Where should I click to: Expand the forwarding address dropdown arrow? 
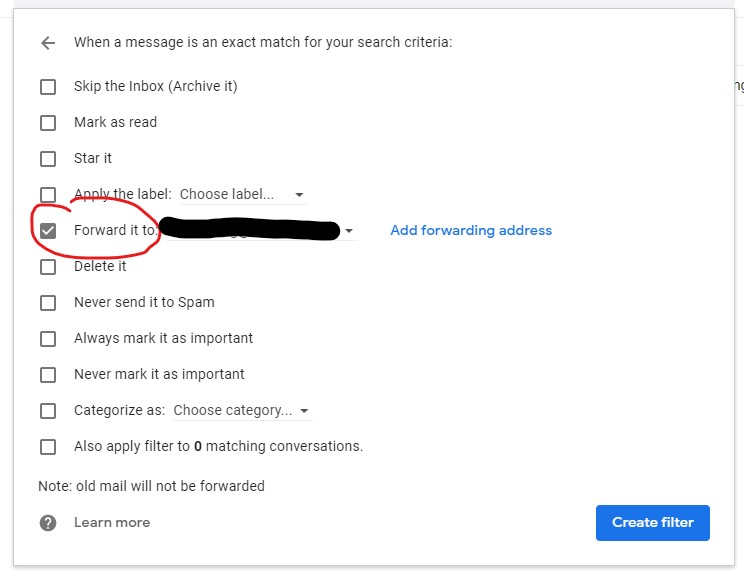pos(349,232)
